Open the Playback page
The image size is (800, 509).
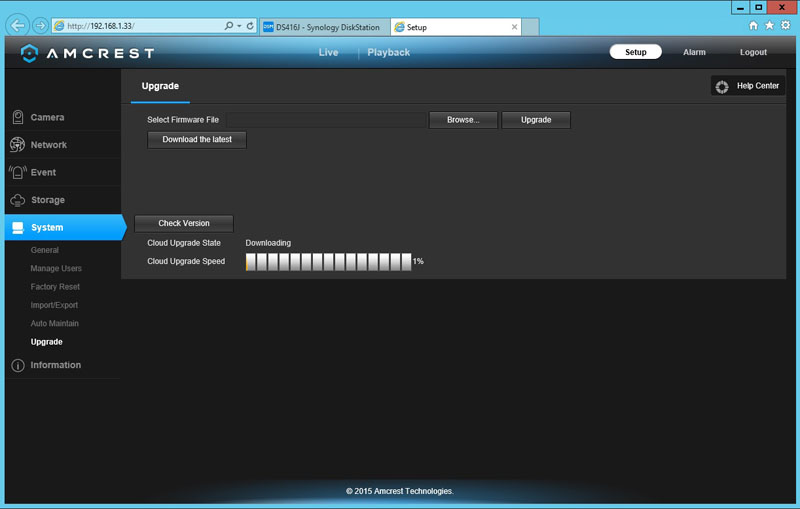[x=389, y=53]
